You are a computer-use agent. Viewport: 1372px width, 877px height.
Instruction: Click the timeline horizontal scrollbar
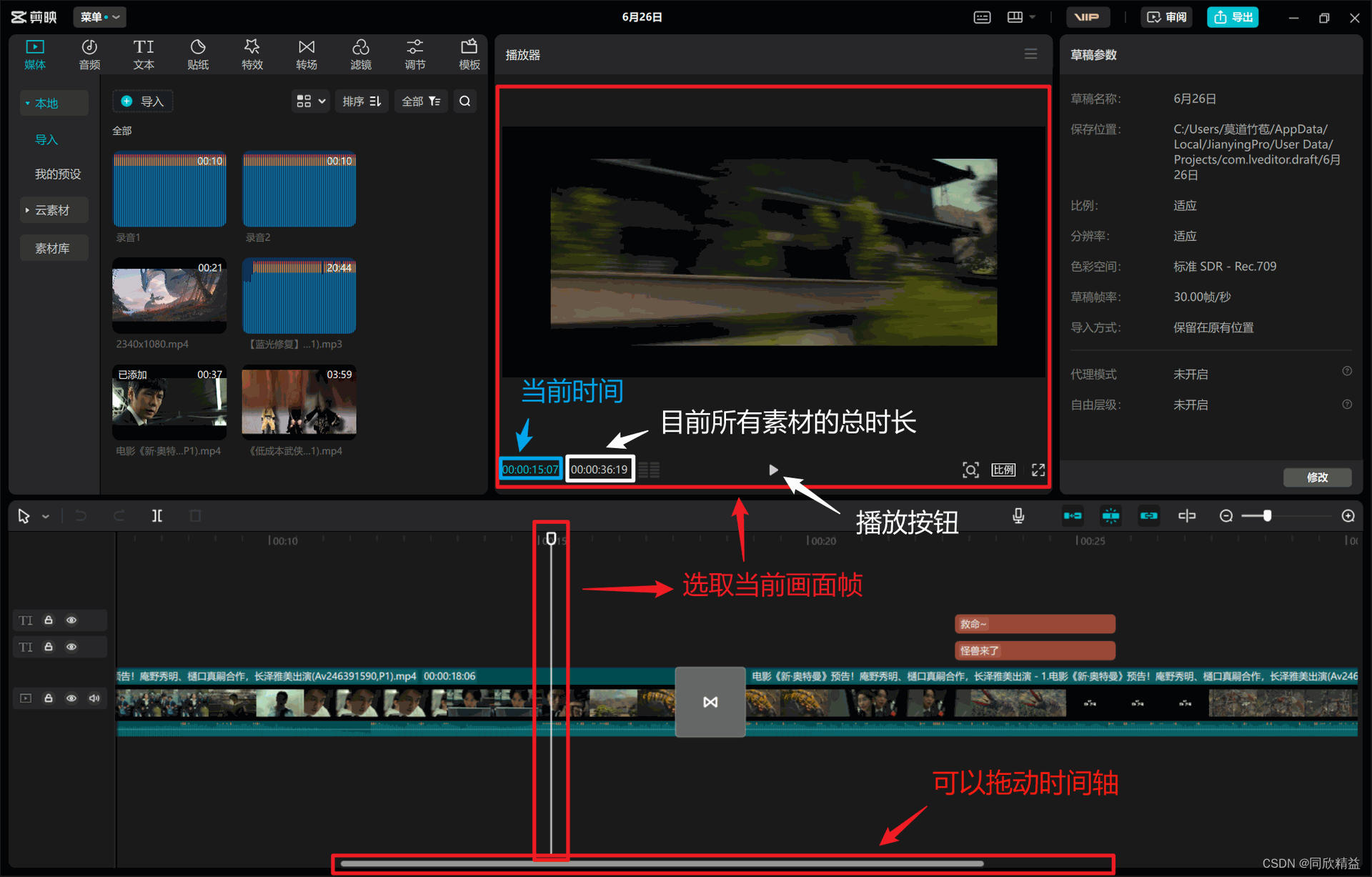[x=662, y=863]
